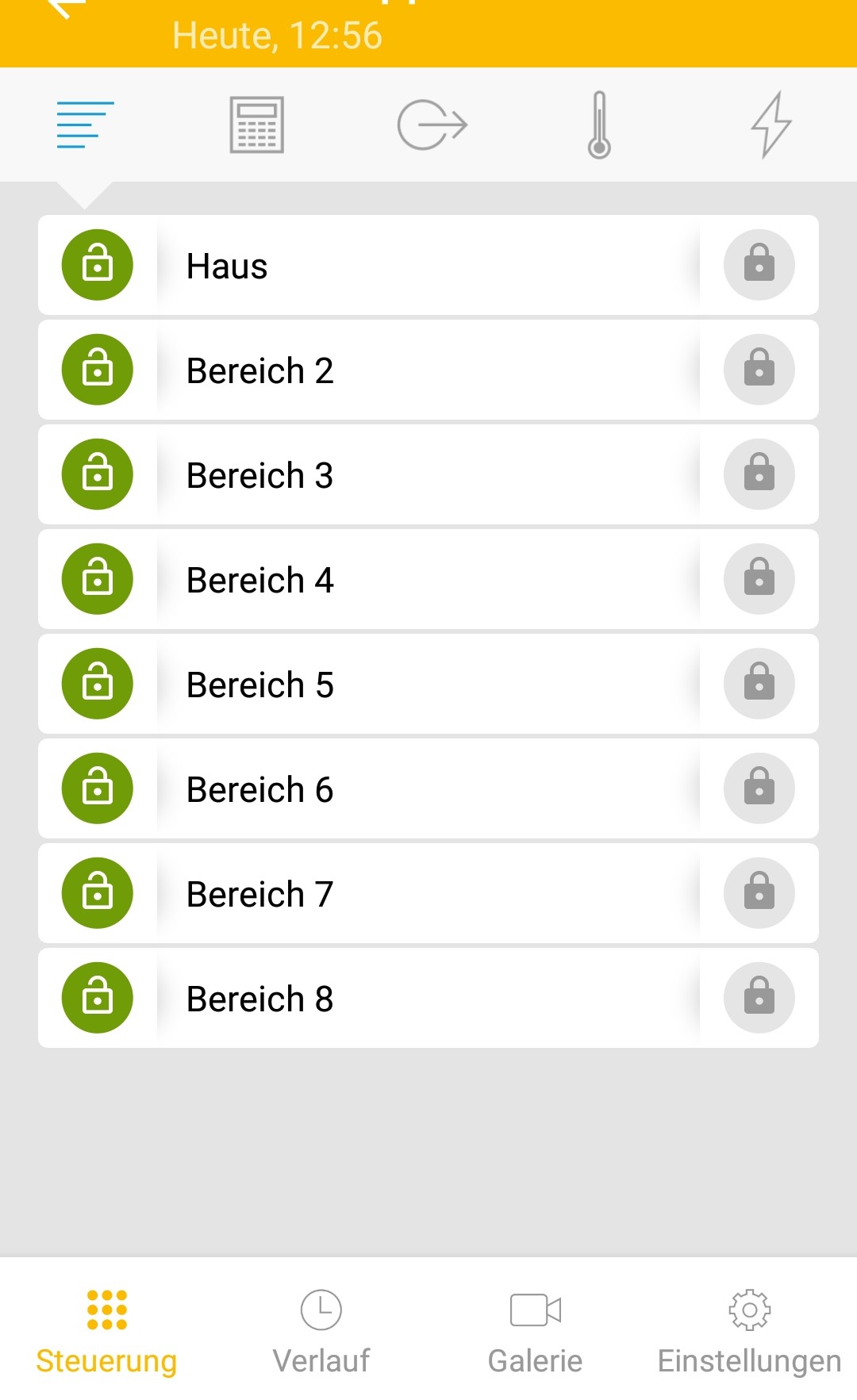Viewport: 857px width, 1400px height.
Task: Lock Bereich 7 using grey padlock
Action: (x=759, y=893)
